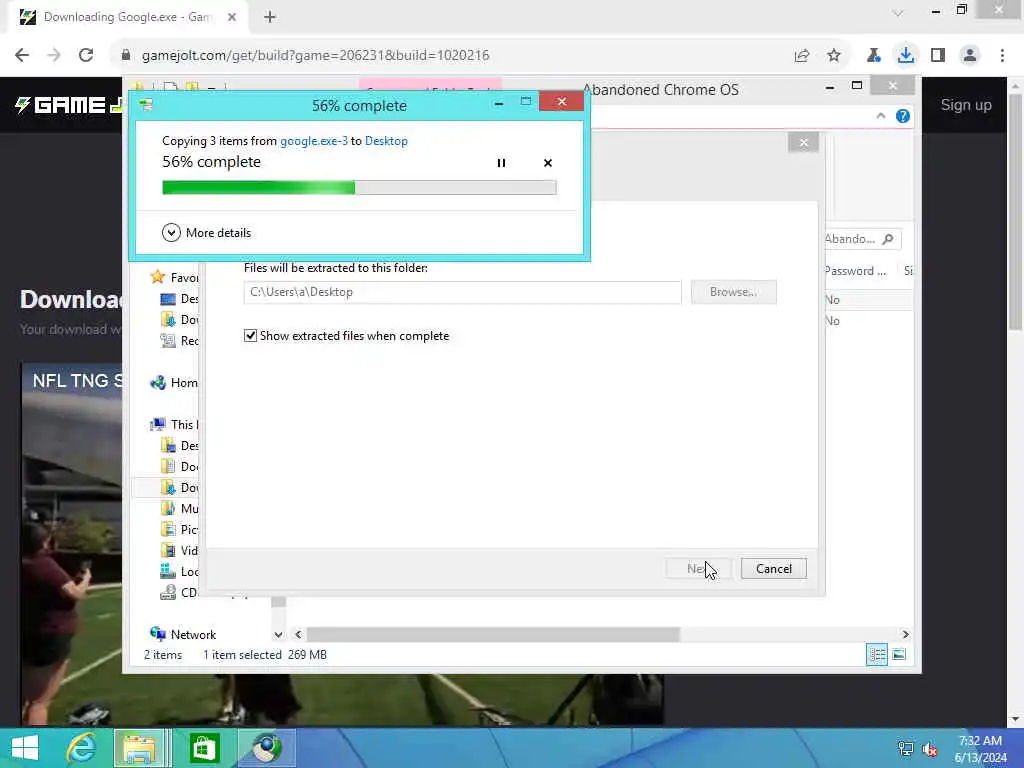Close the extraction wizard with its X
The width and height of the screenshot is (1024, 768).
point(803,142)
